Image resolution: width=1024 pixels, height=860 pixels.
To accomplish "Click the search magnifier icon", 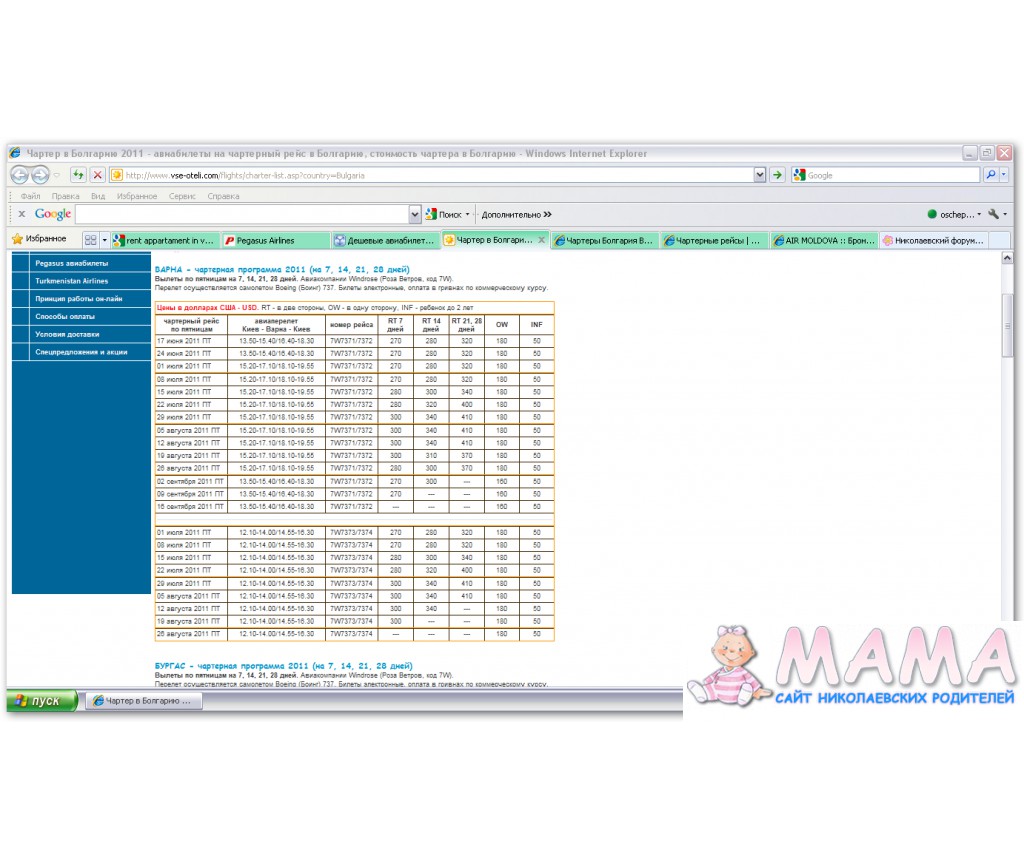I will [x=991, y=175].
